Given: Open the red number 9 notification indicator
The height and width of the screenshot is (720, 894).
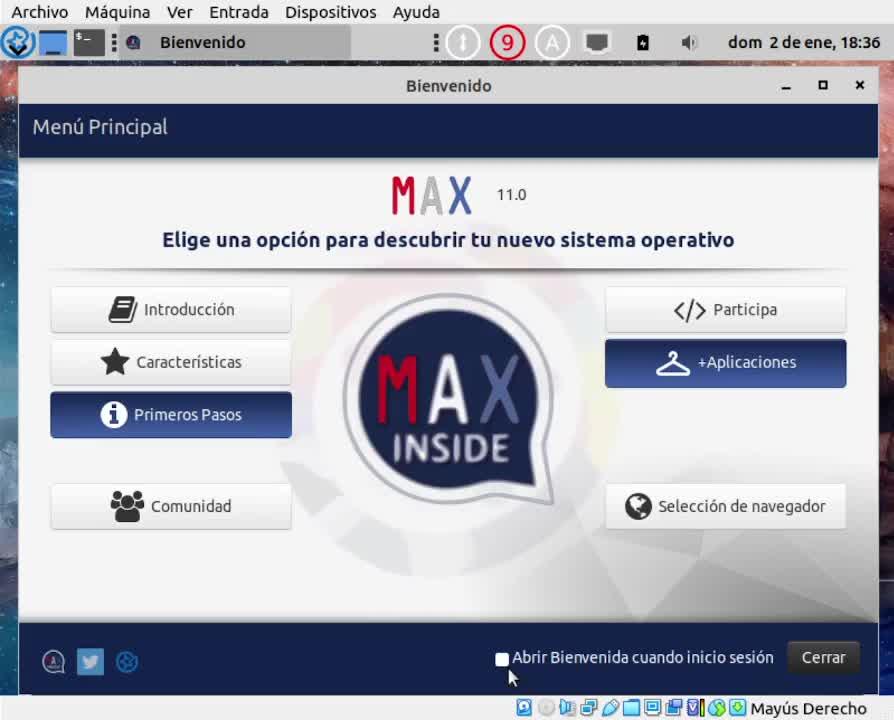Looking at the screenshot, I should [x=507, y=43].
